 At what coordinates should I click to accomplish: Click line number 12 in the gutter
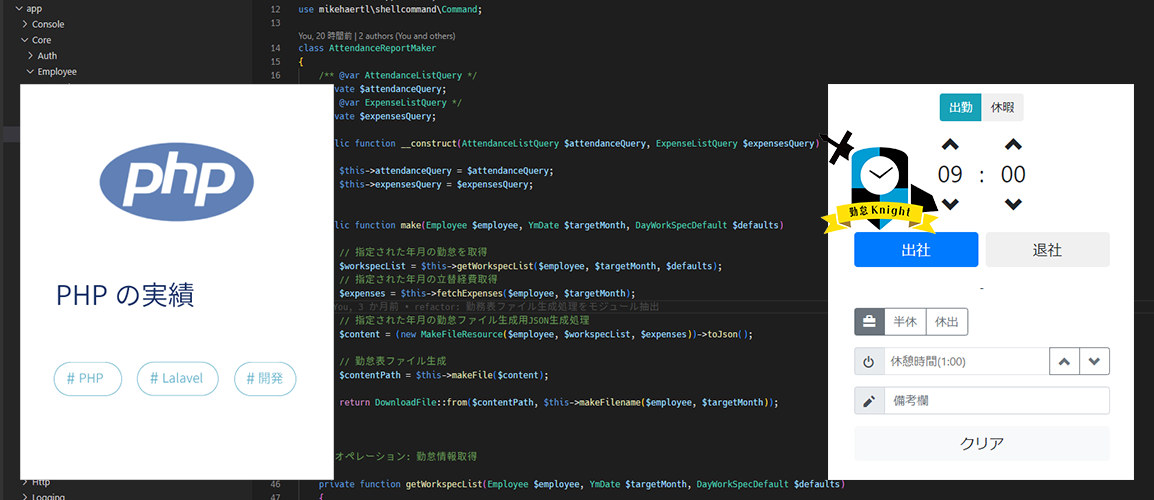click(275, 10)
